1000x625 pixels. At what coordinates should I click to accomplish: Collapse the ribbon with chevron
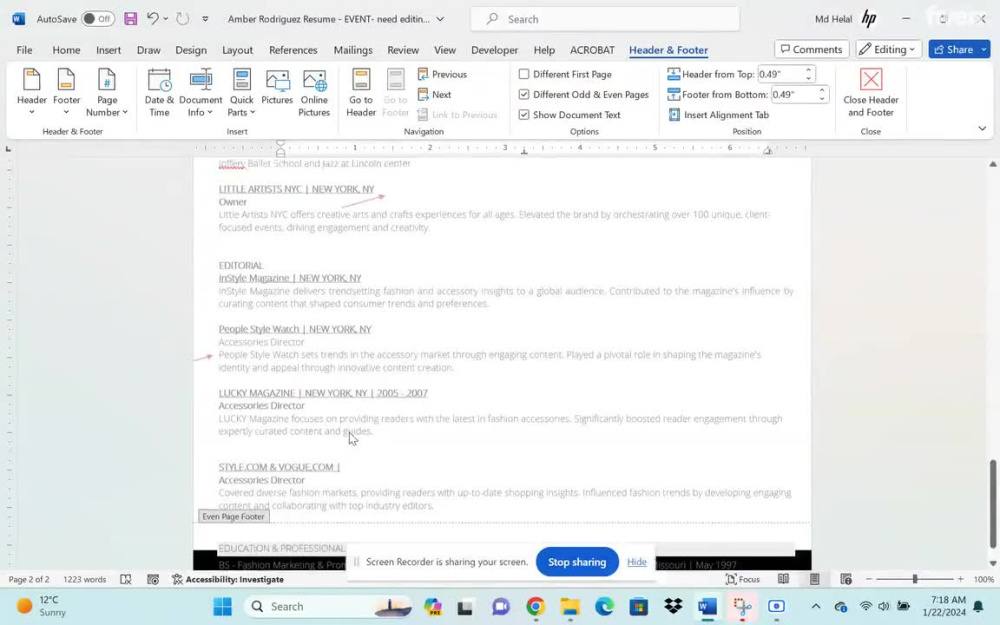[982, 129]
